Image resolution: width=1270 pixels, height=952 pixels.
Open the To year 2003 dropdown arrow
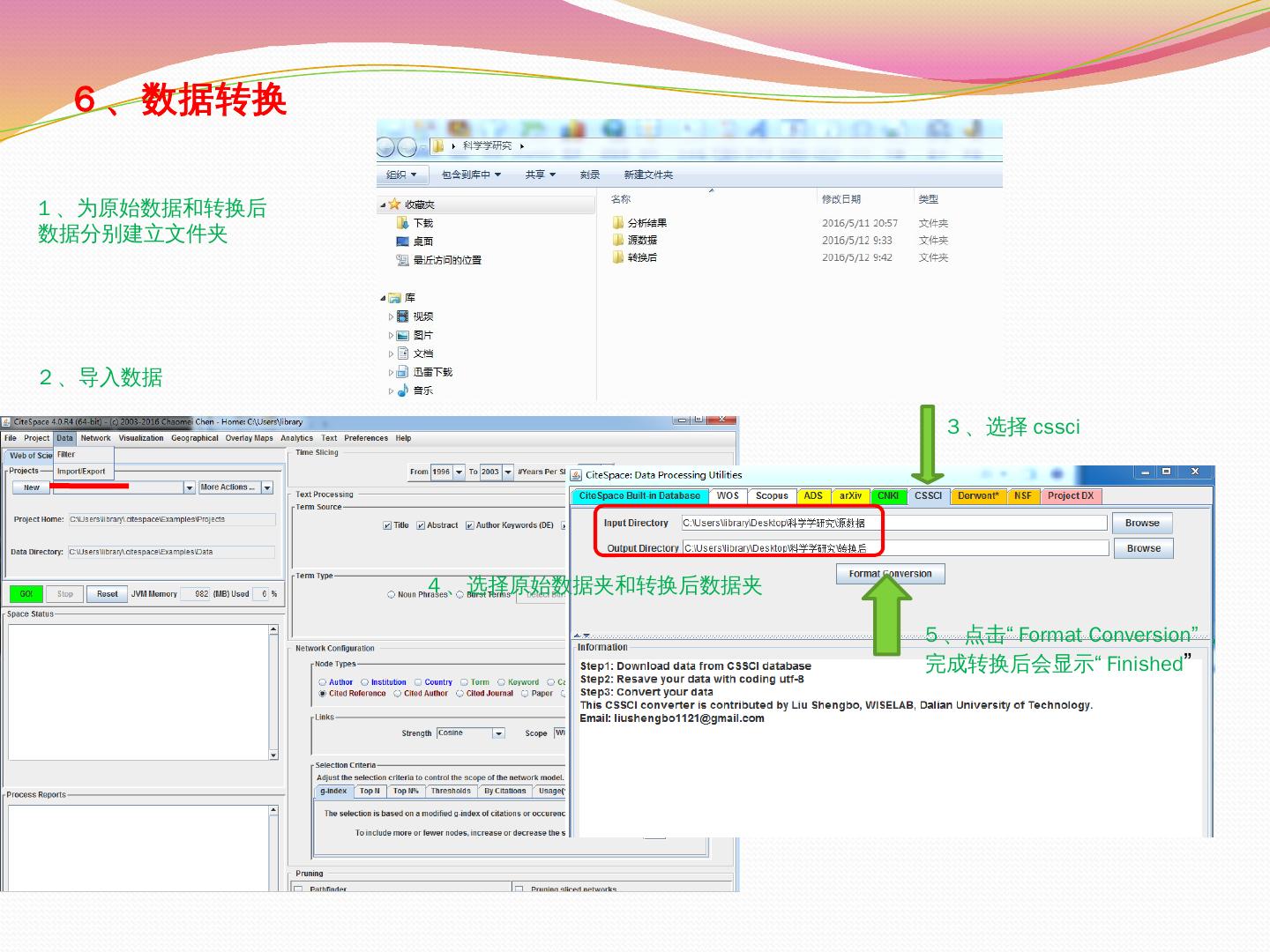point(508,472)
